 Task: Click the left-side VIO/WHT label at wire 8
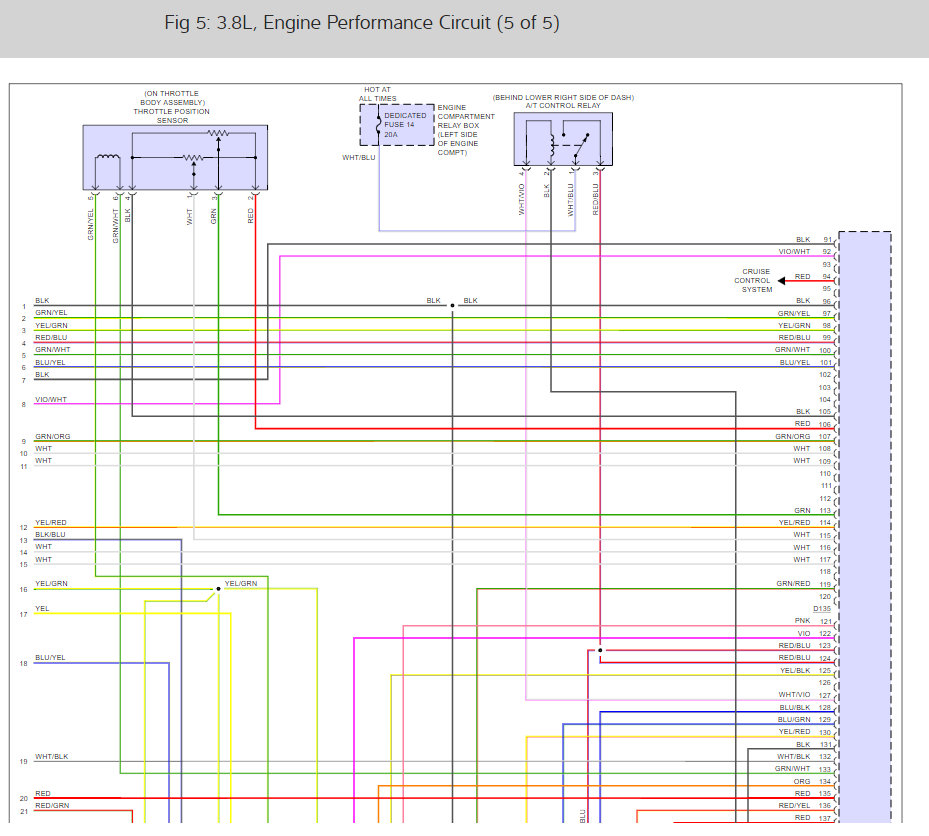[x=51, y=400]
